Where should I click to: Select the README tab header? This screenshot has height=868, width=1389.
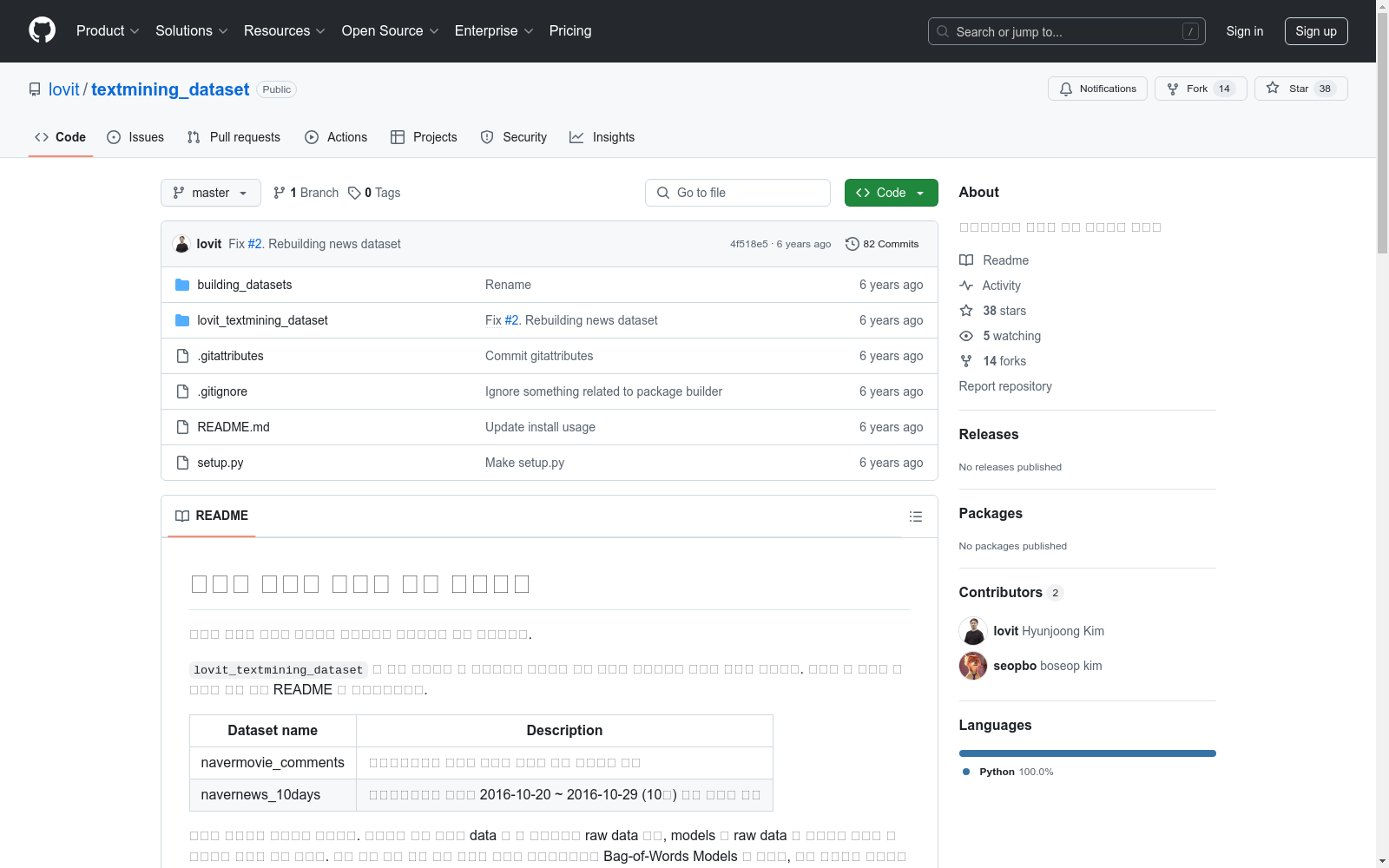pyautogui.click(x=212, y=516)
